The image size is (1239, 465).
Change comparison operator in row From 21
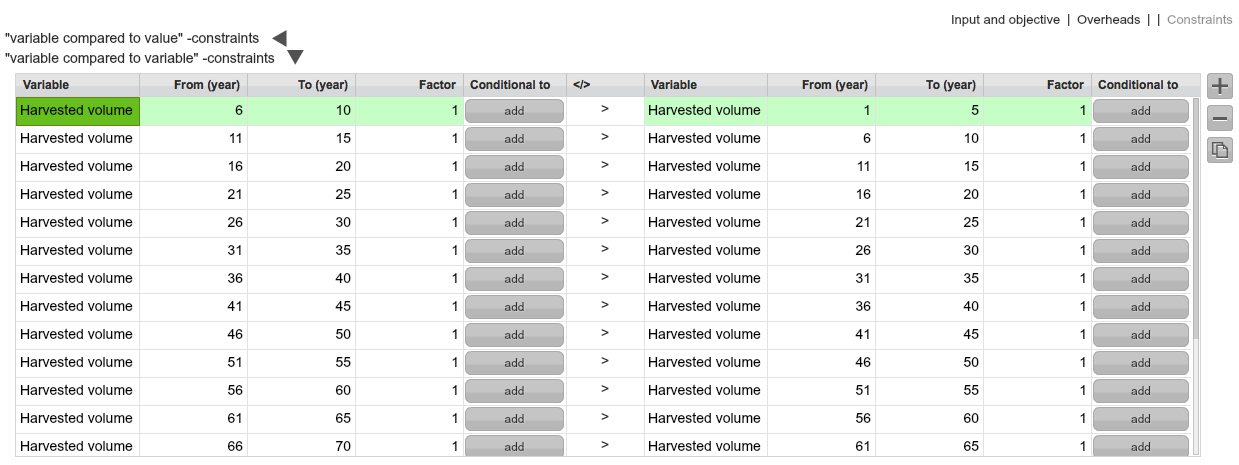(x=605, y=195)
